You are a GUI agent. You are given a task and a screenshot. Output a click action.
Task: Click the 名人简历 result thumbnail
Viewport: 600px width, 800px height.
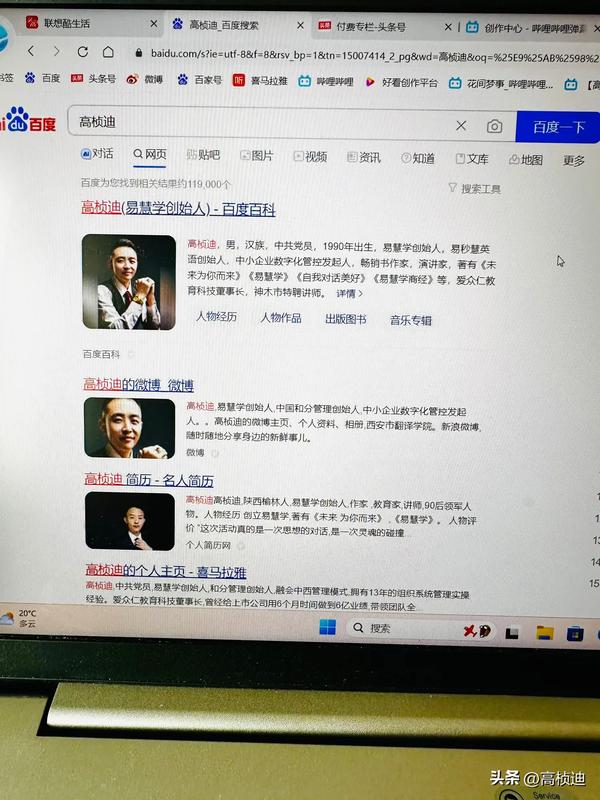coord(130,521)
